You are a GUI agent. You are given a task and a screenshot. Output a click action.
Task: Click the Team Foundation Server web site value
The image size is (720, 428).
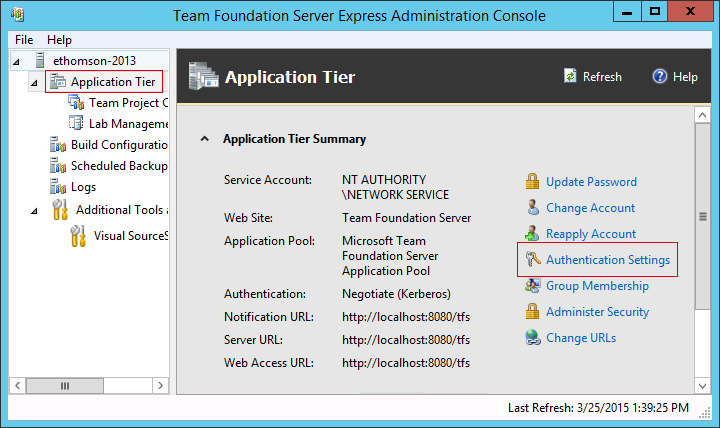point(406,218)
